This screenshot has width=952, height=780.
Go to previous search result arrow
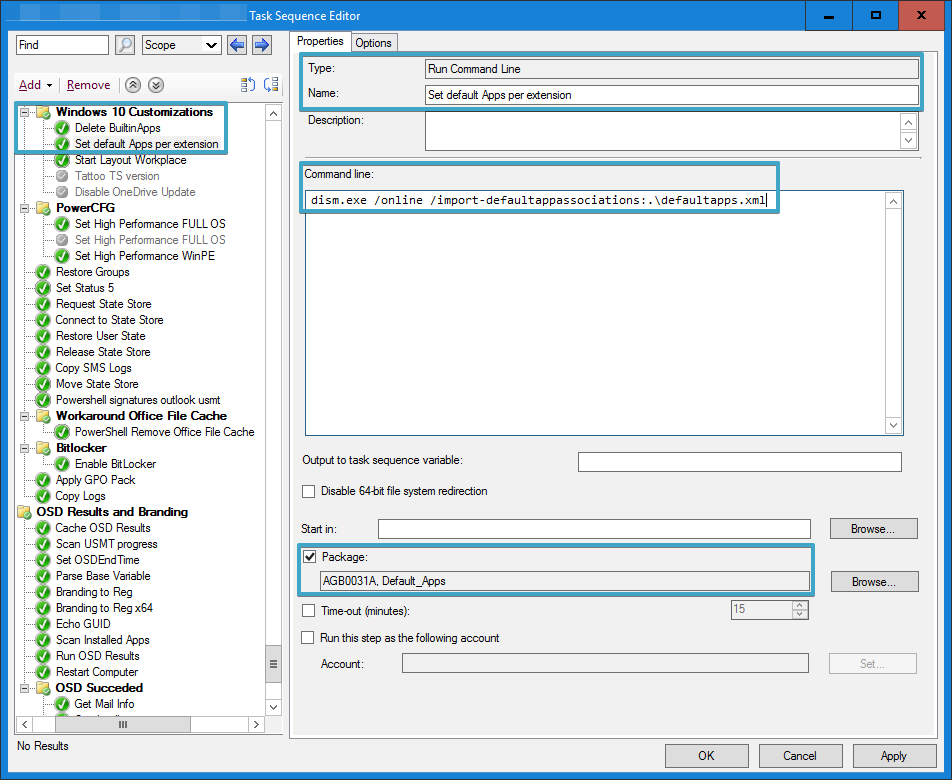[x=237, y=45]
